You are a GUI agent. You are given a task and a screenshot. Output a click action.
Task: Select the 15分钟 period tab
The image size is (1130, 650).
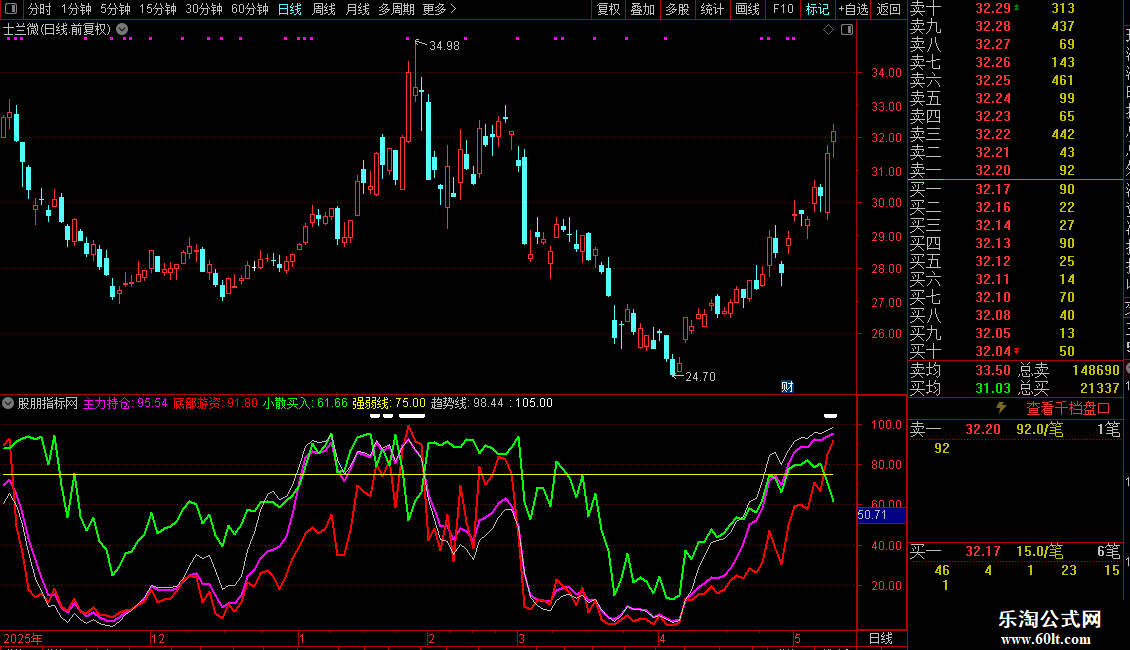click(x=157, y=9)
